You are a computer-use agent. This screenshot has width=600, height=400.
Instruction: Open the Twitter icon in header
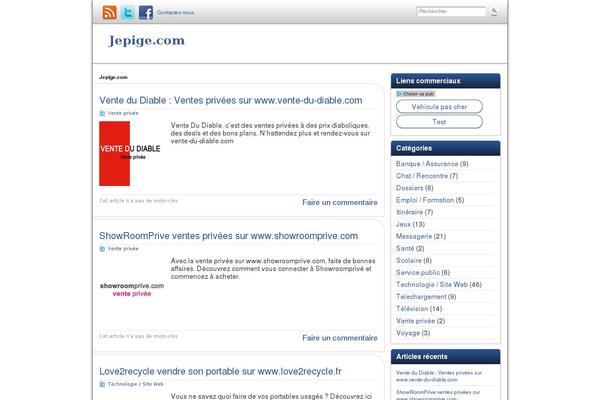coord(128,13)
